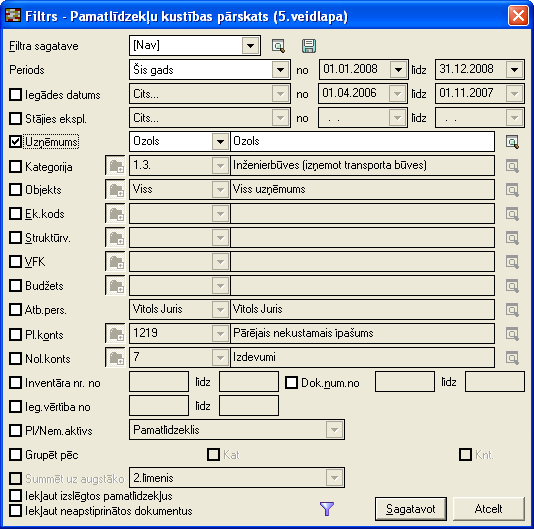Open the period start date 01.01.2008 dropdown

click(398, 69)
